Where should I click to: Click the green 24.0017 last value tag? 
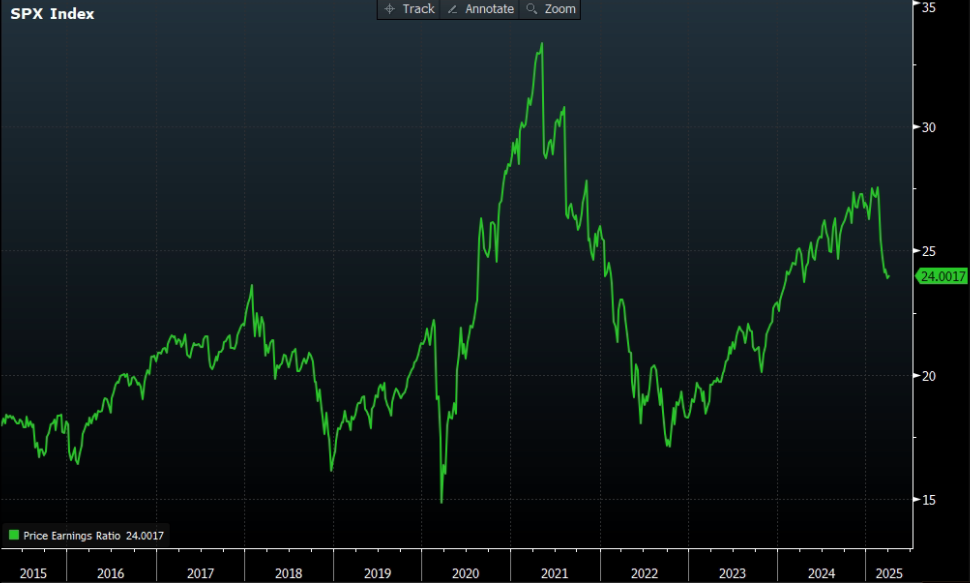coord(942,276)
